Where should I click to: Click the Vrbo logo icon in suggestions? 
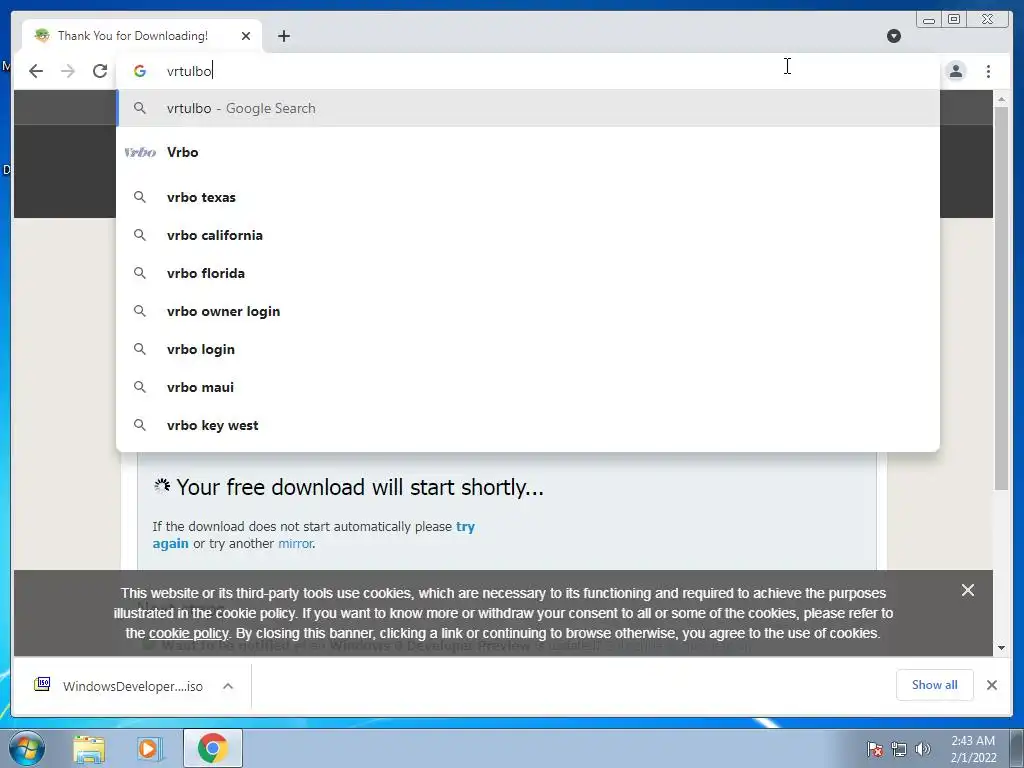click(140, 152)
